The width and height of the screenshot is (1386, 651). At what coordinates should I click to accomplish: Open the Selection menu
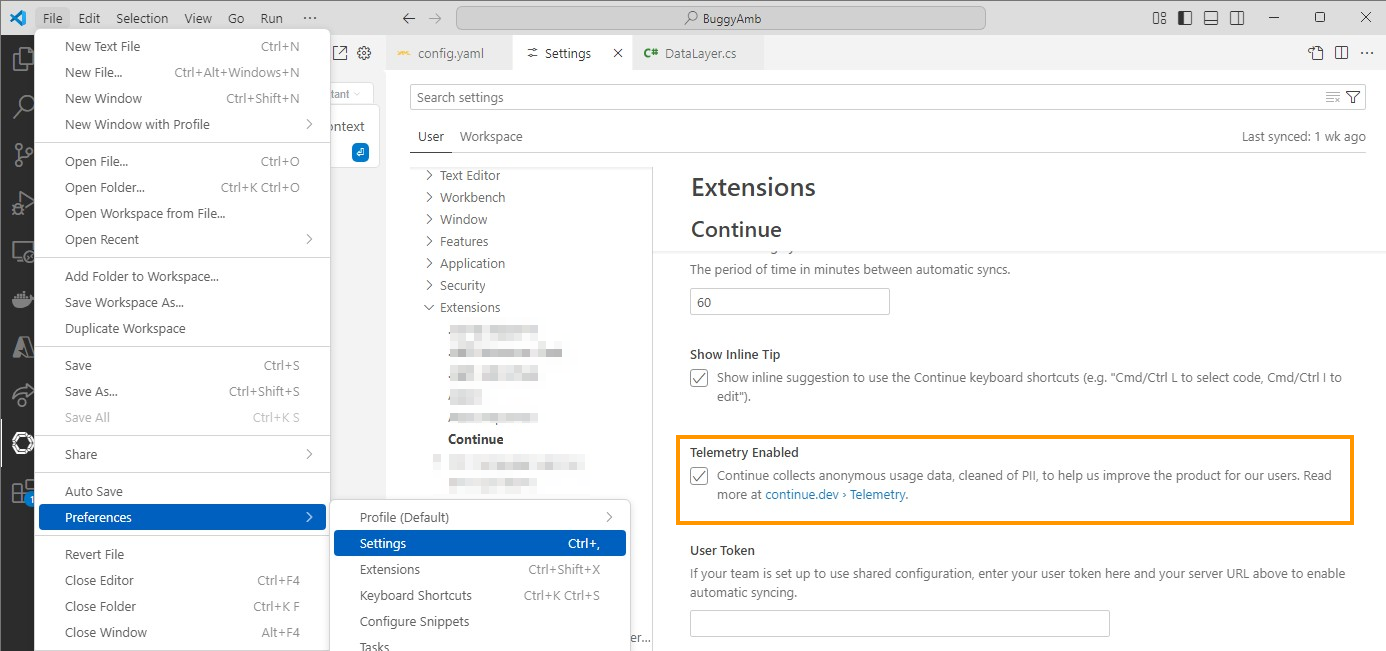[142, 18]
